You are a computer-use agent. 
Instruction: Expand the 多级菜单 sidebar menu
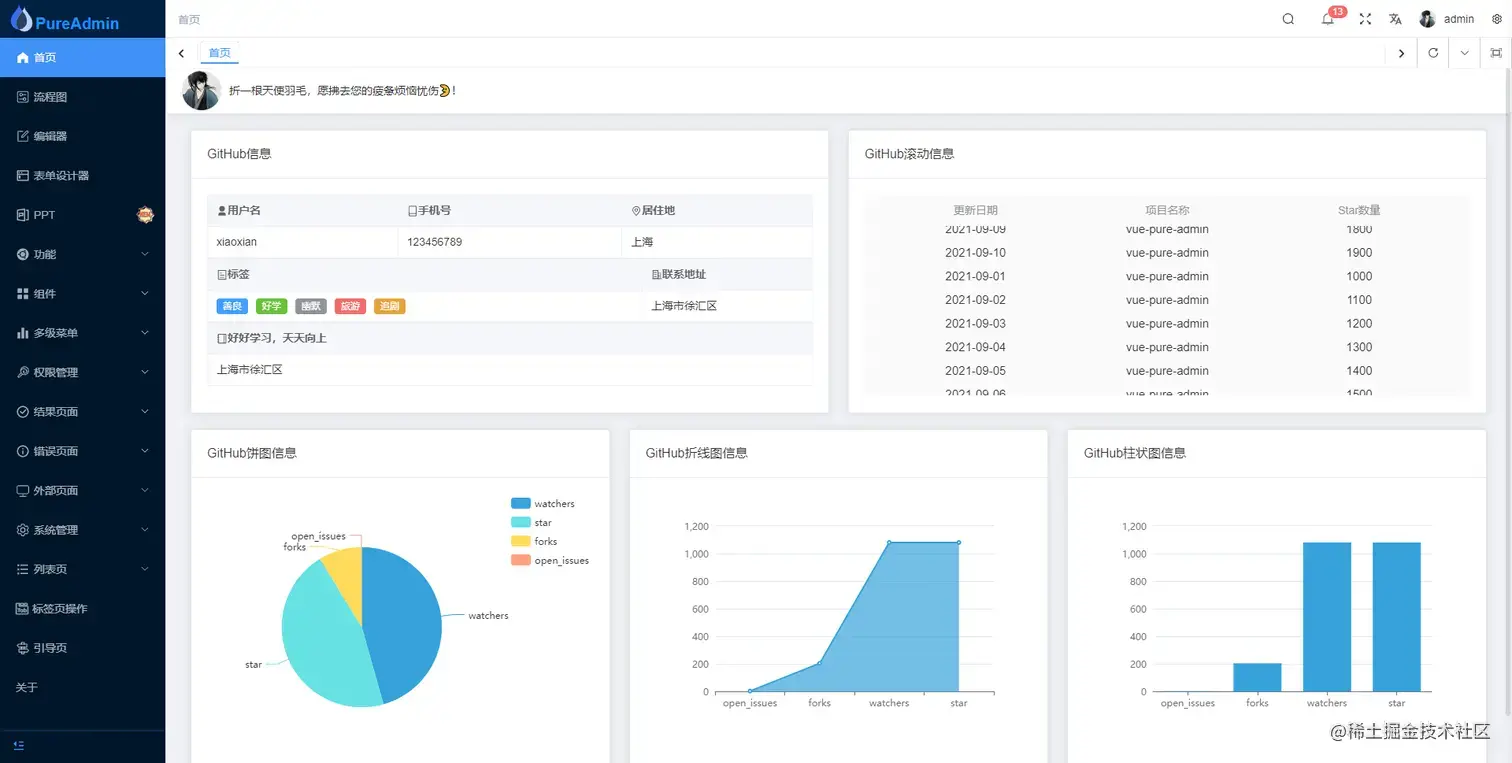click(82, 333)
